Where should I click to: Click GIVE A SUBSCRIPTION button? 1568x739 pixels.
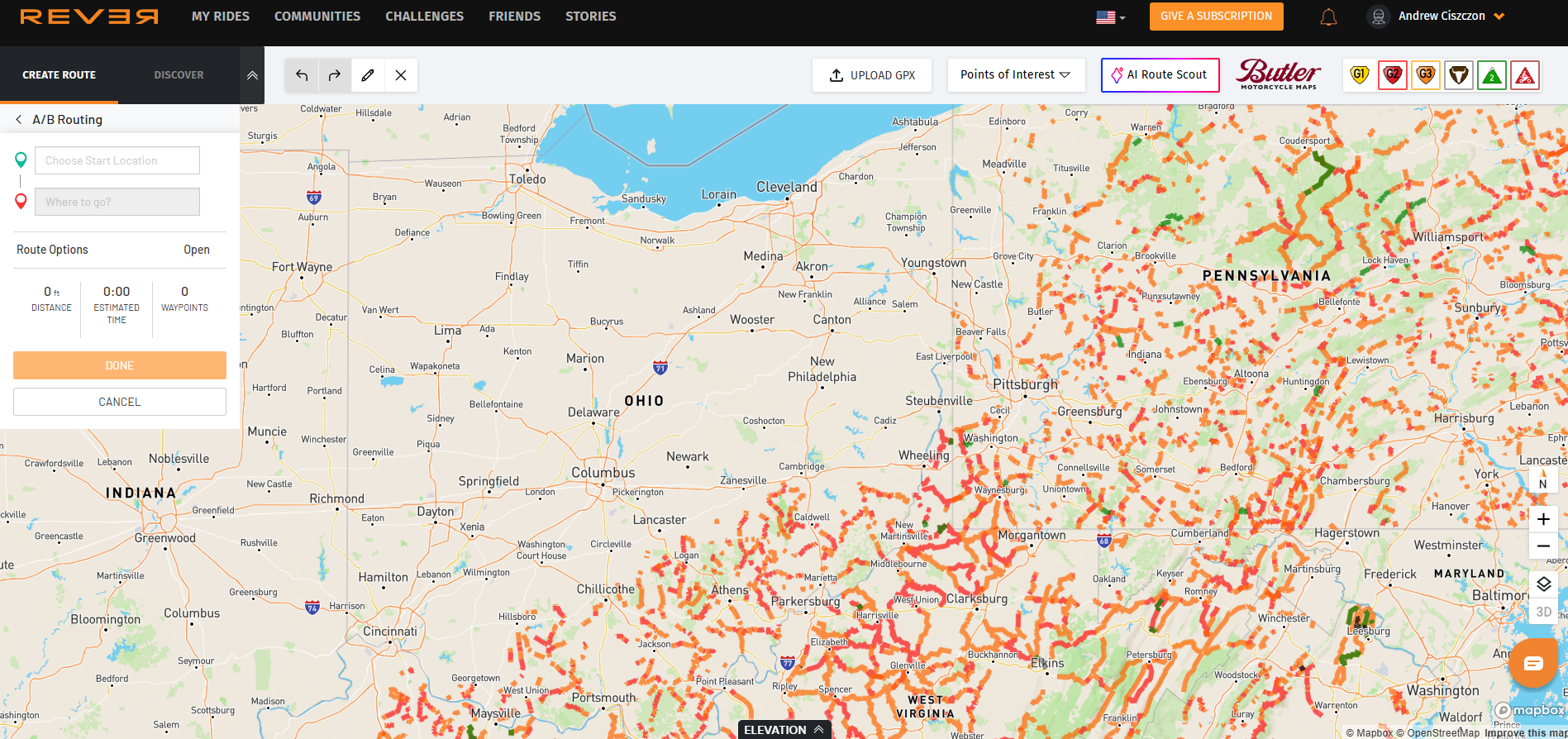click(1216, 17)
